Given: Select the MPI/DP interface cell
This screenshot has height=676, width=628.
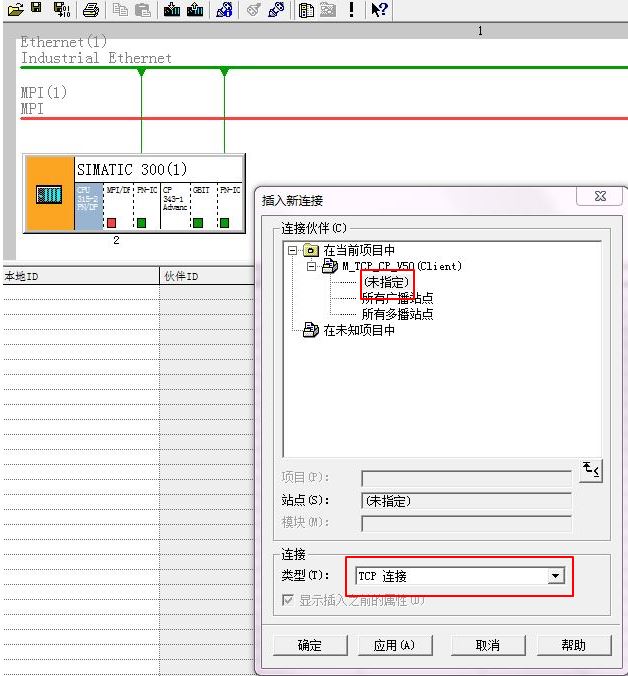Looking at the screenshot, I should 119,206.
